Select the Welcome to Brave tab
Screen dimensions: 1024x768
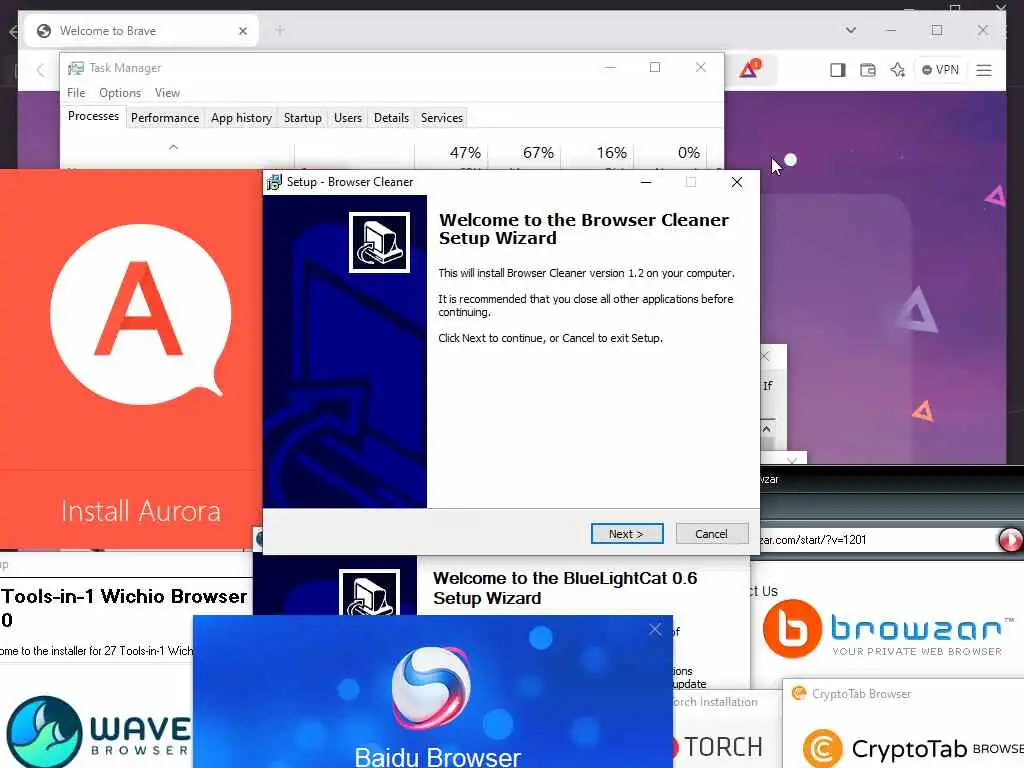pyautogui.click(x=140, y=31)
